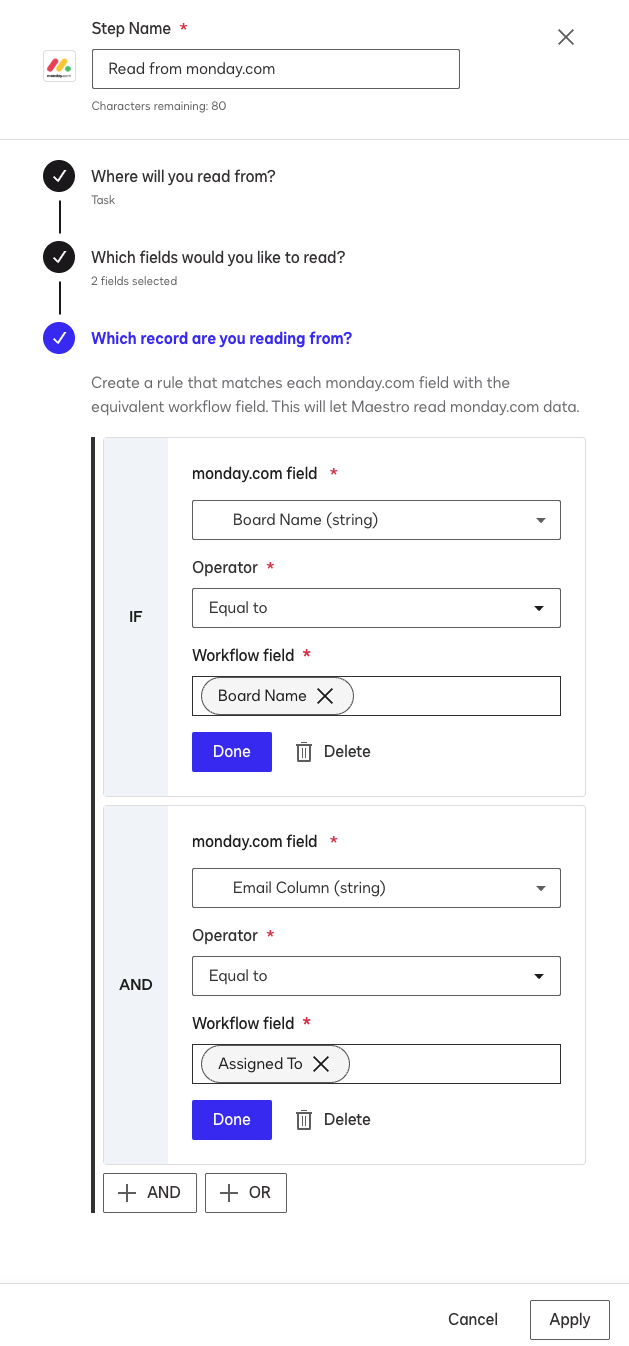The width and height of the screenshot is (629, 1346).
Task: Click trash icon in the AND rule
Action: (x=304, y=1120)
